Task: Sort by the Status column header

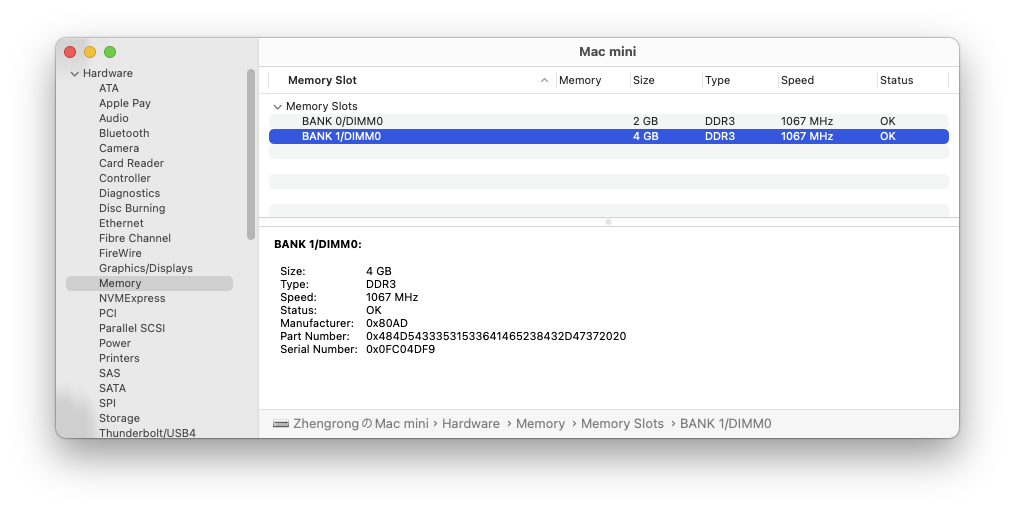Action: click(x=897, y=80)
